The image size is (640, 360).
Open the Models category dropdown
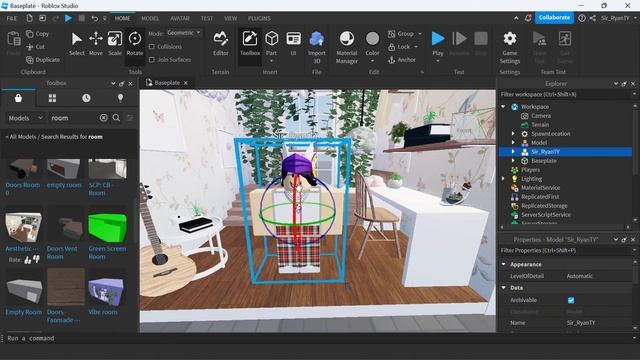click(x=25, y=118)
